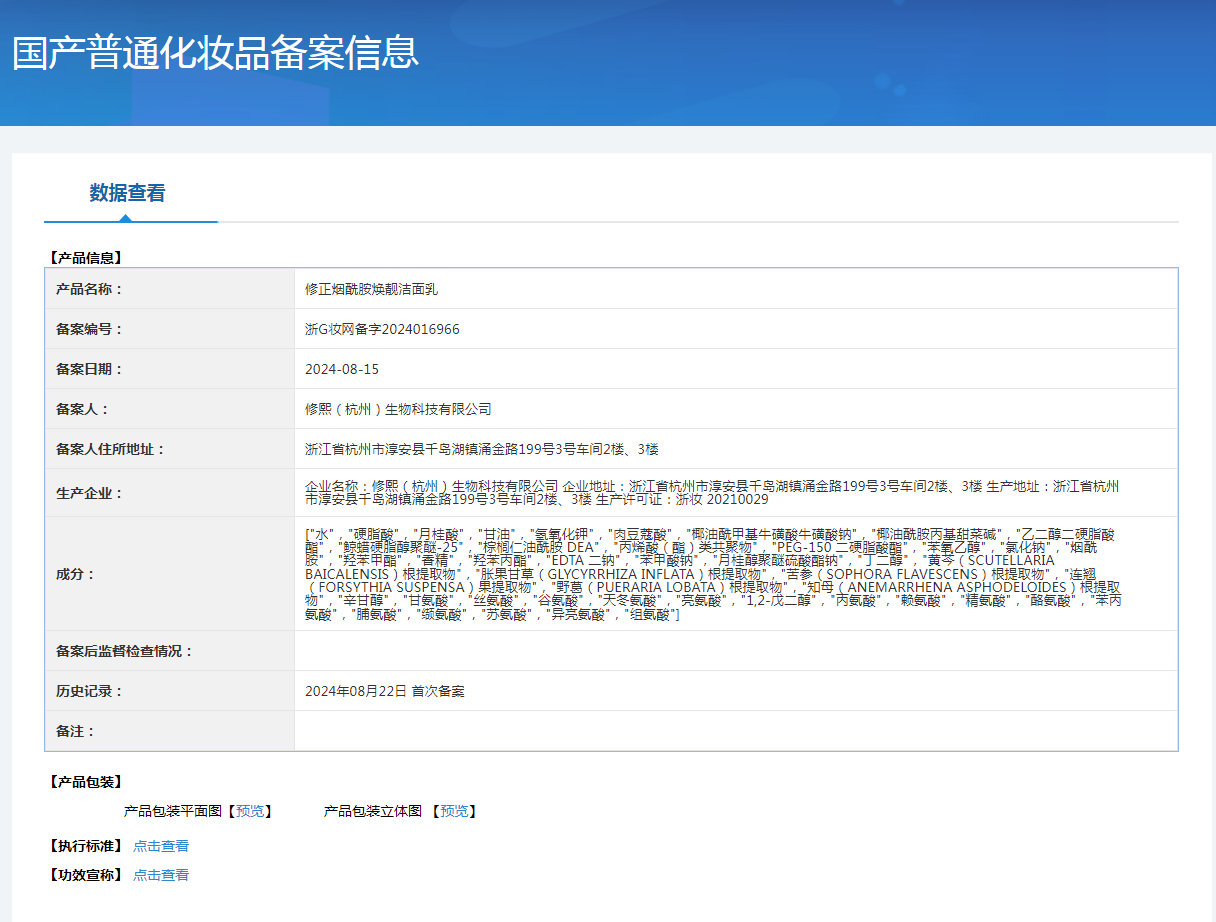Click inside the 成分 ingredient list
The image size is (1216, 922).
[711, 574]
